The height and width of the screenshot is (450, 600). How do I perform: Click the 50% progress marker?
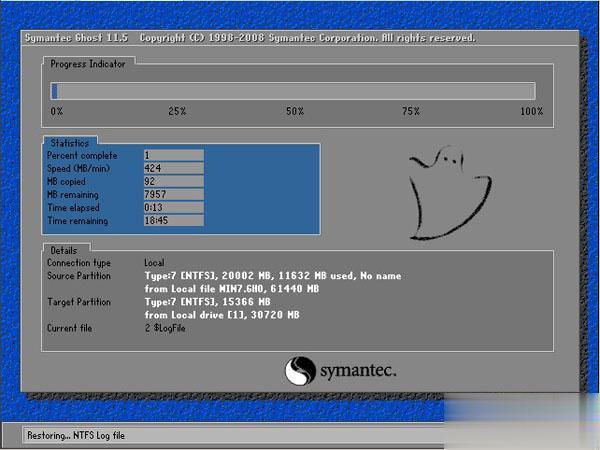[295, 111]
